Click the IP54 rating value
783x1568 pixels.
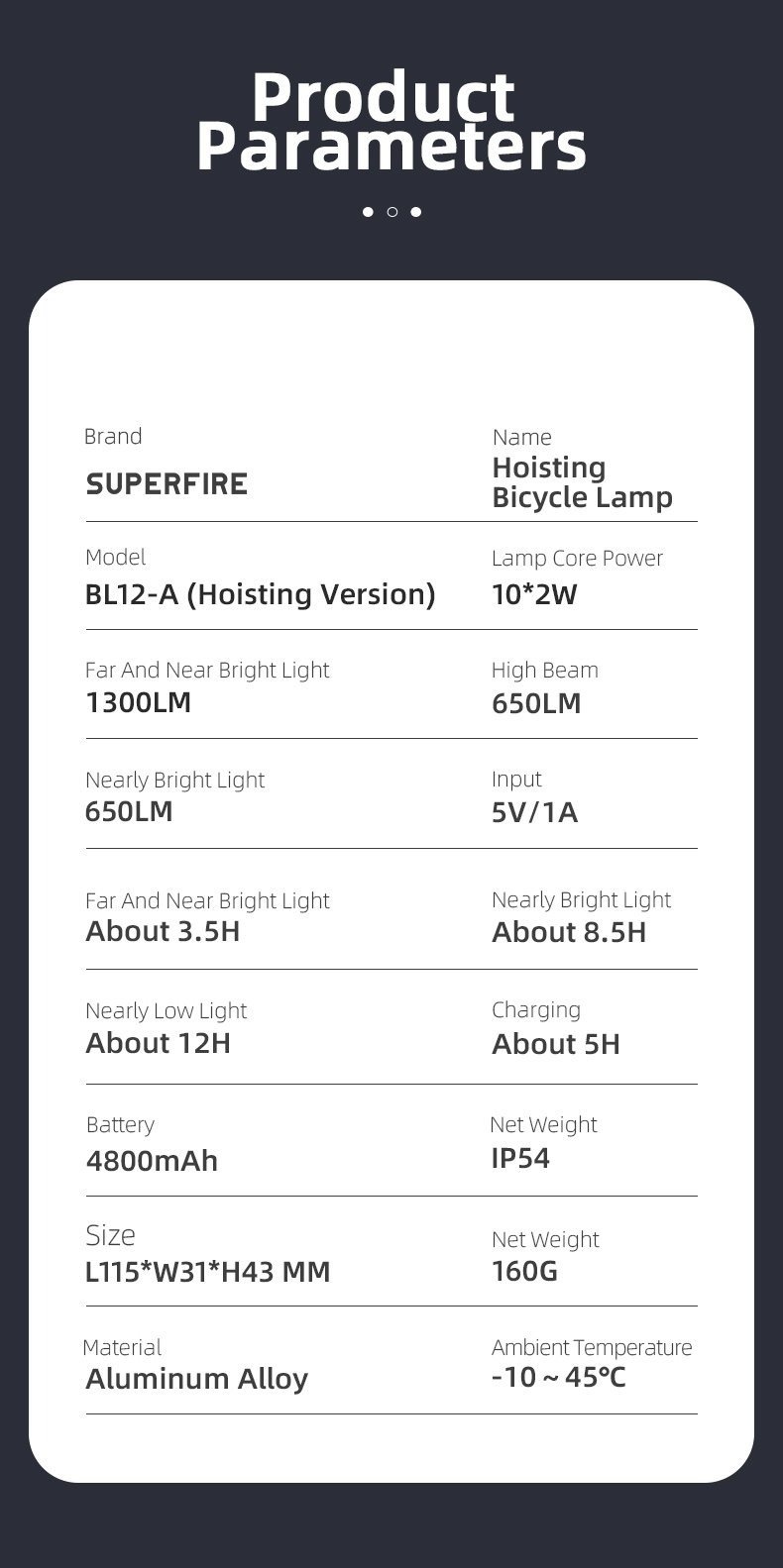click(520, 1158)
